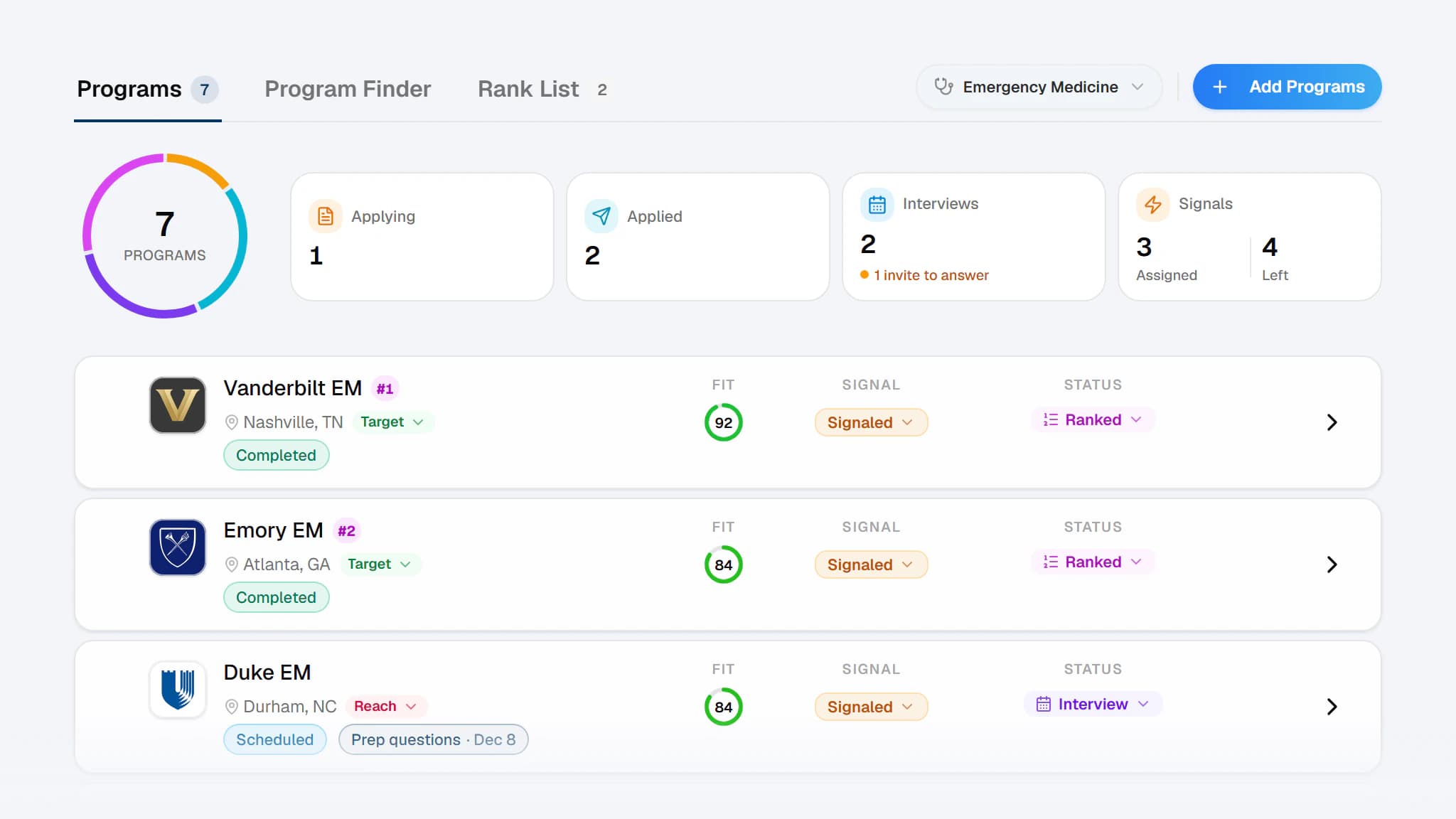This screenshot has height=819, width=1456.
Task: Open the Applied summary card
Action: 698,237
